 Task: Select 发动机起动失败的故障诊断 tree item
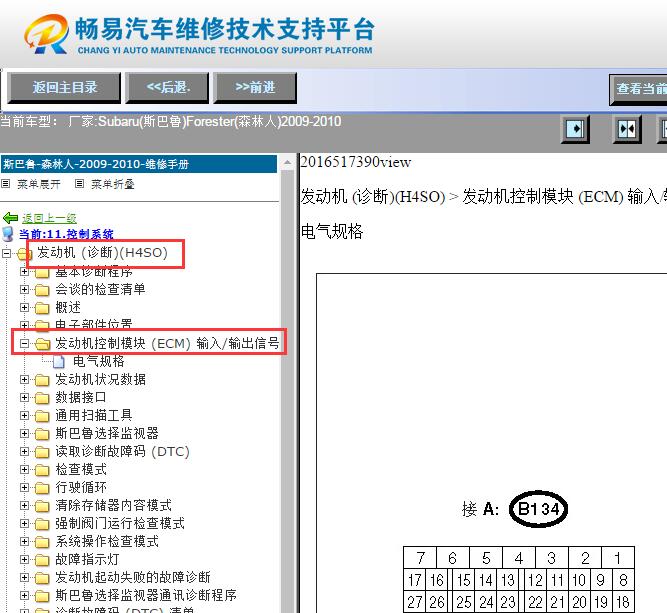pyautogui.click(x=133, y=577)
